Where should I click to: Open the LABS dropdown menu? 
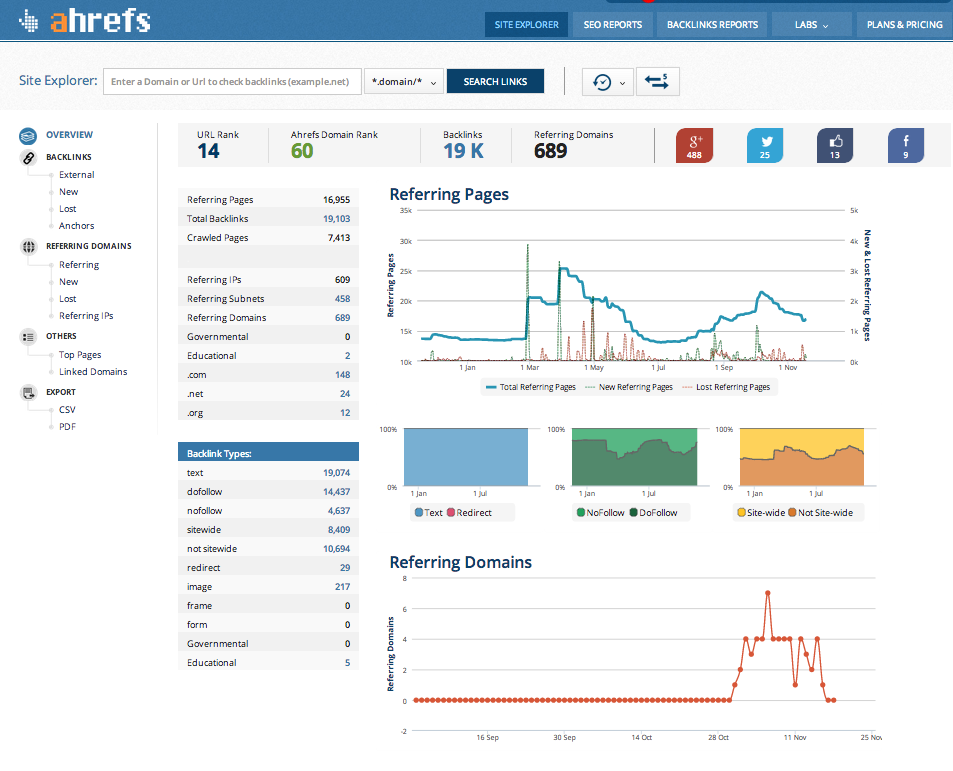tap(811, 25)
